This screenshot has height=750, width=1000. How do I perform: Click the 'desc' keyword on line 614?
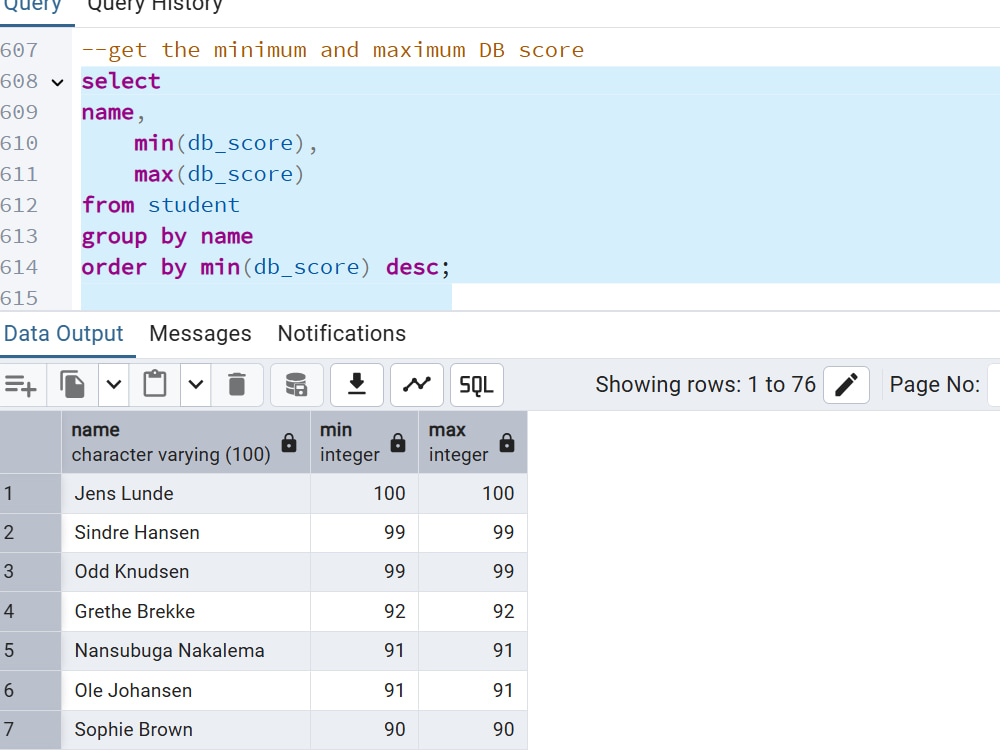pyautogui.click(x=412, y=267)
